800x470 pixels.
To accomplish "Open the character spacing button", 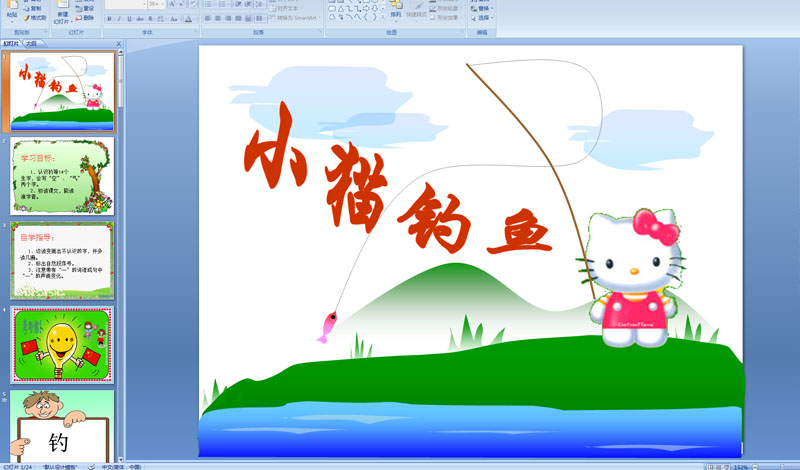I will point(161,19).
